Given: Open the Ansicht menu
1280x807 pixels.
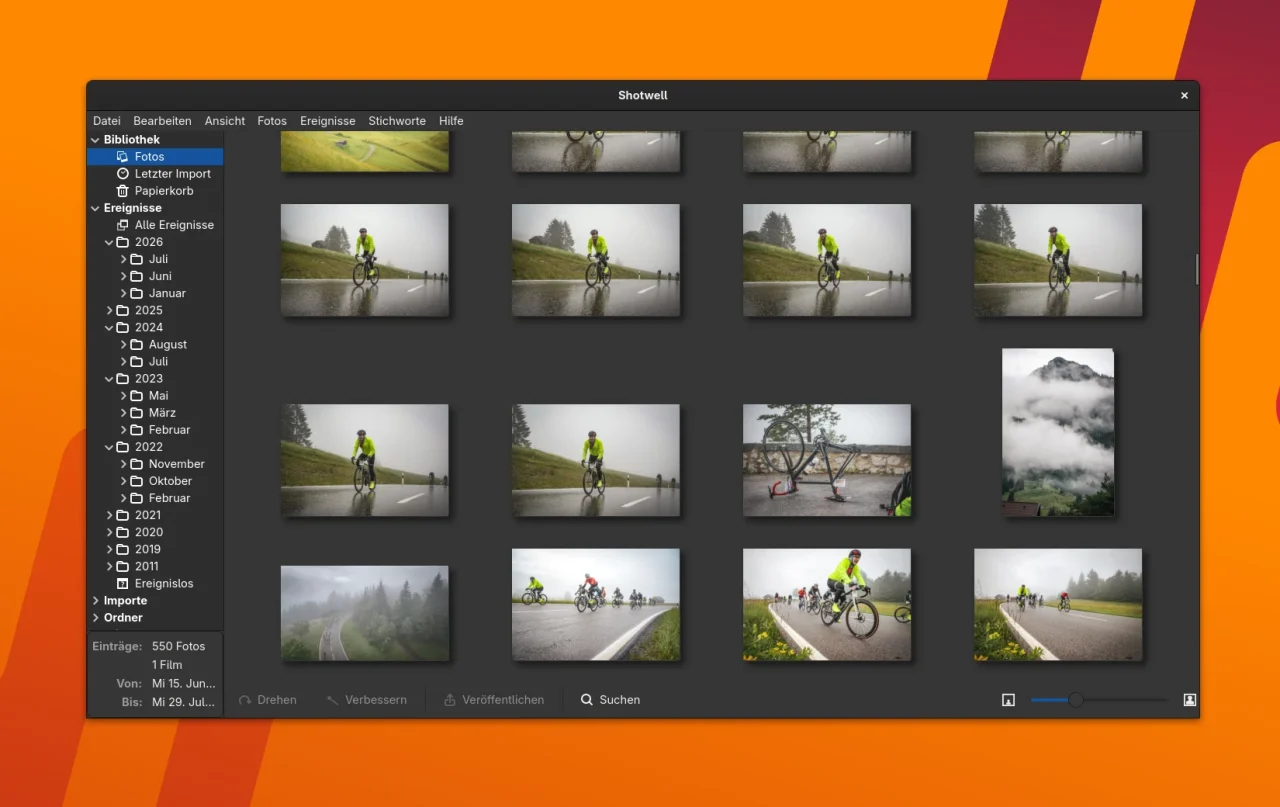Looking at the screenshot, I should tap(225, 121).
